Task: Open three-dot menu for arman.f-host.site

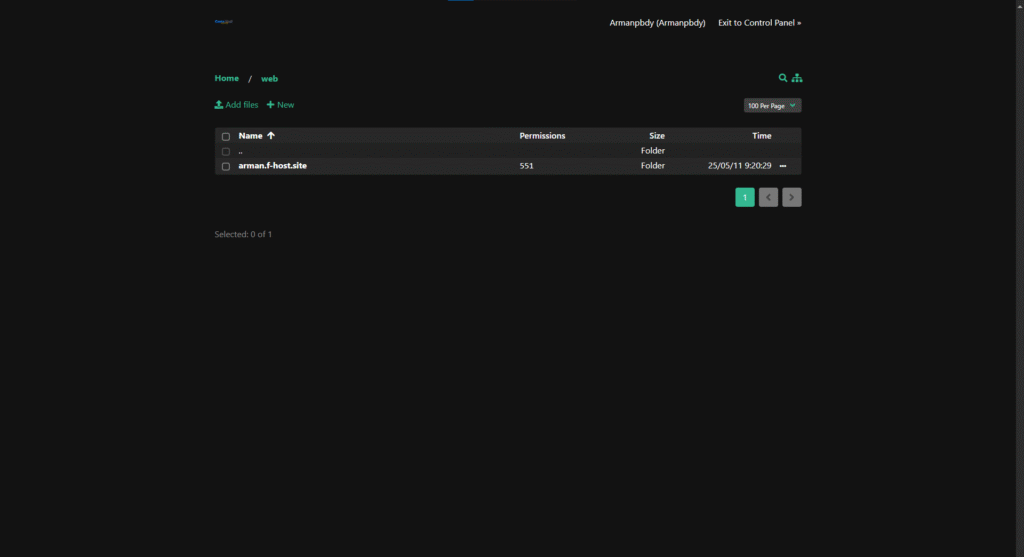Action: pos(783,166)
